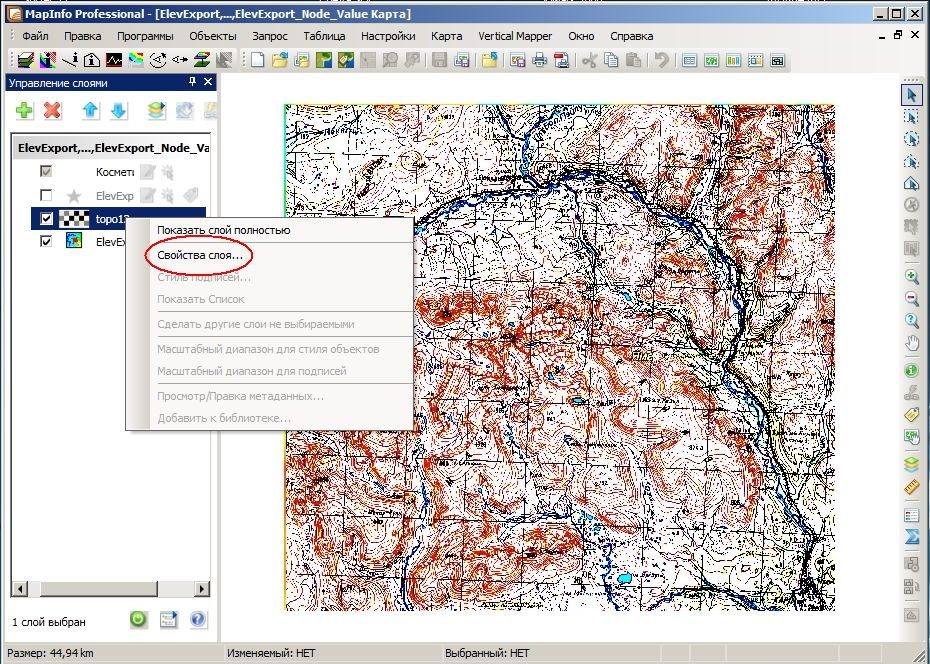Open the Объекты menu
This screenshot has height=664, width=930.
click(213, 36)
